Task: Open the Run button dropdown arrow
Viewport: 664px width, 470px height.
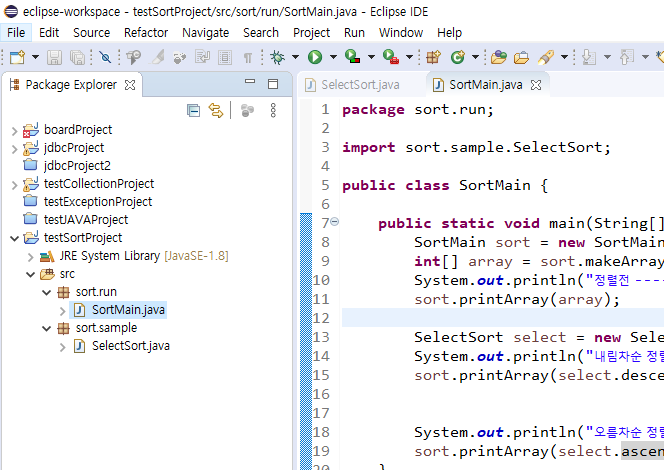Action: point(331,58)
